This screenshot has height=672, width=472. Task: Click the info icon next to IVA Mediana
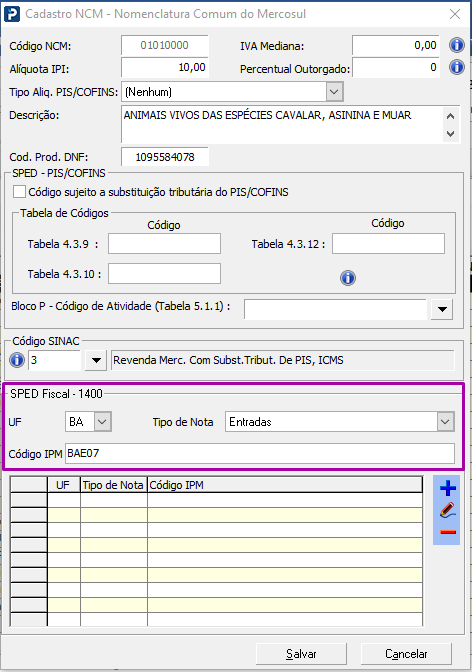click(457, 45)
